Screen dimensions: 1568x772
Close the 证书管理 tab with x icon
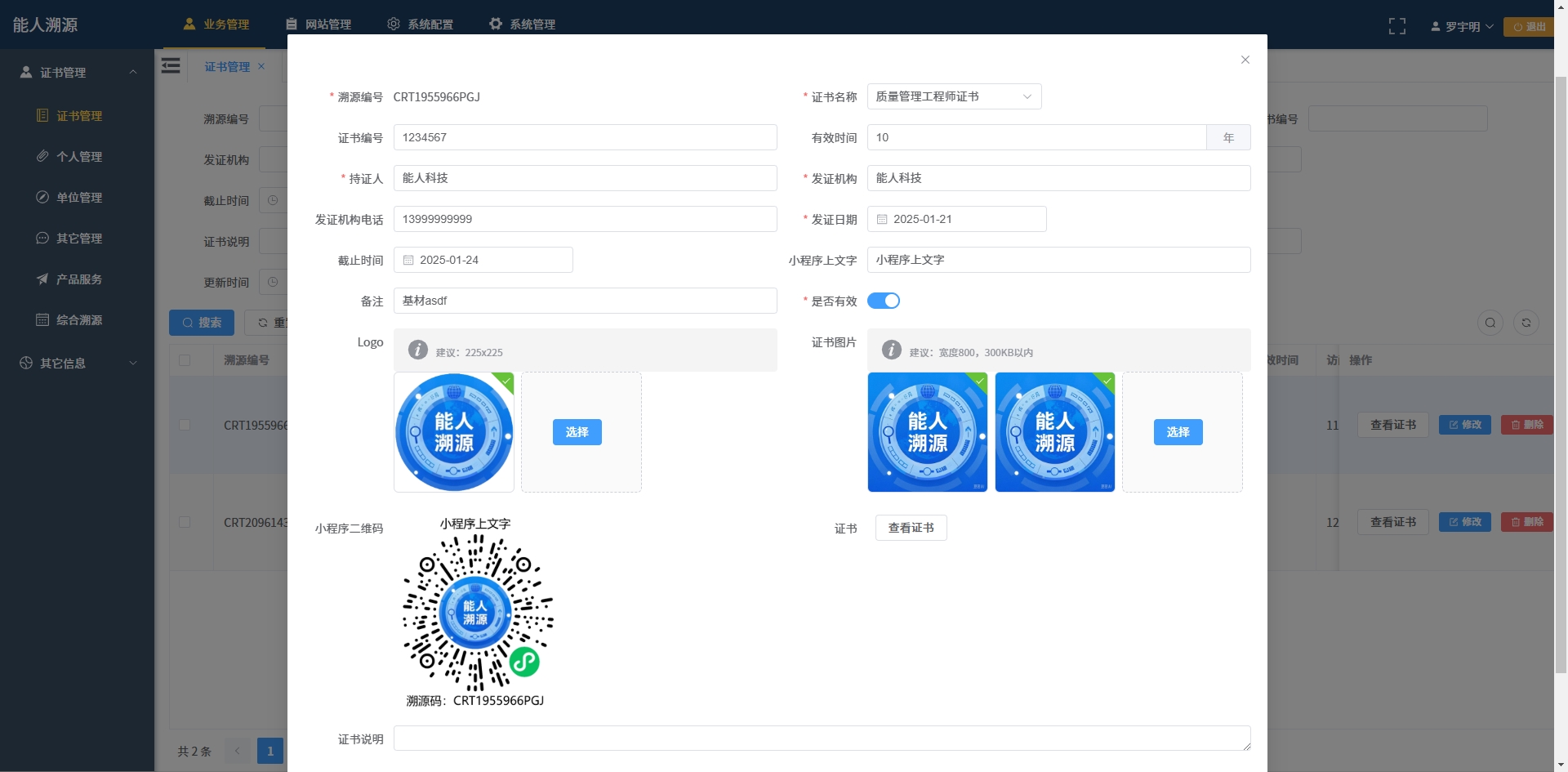[x=261, y=66]
